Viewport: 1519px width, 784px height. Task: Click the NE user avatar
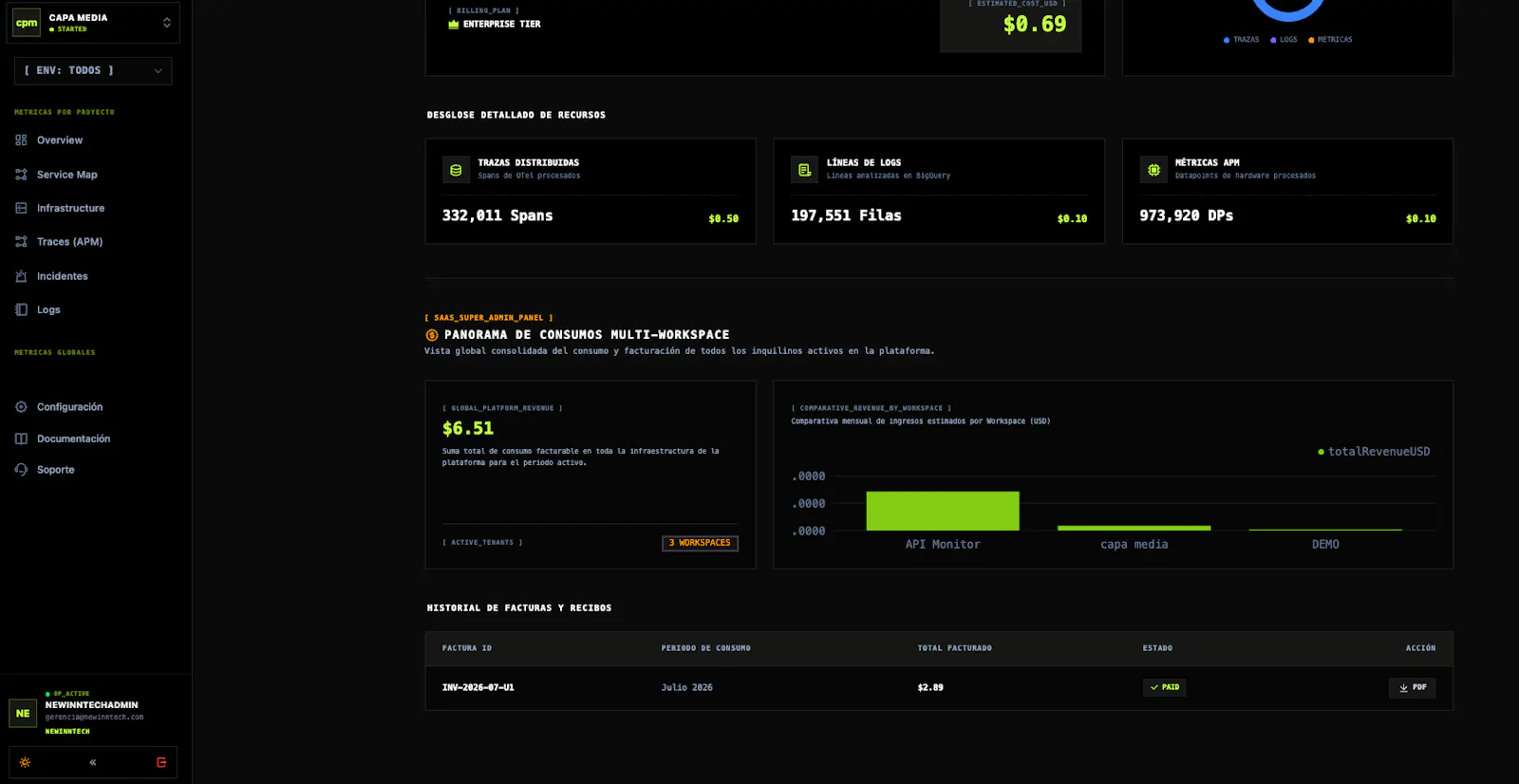pyautogui.click(x=23, y=713)
